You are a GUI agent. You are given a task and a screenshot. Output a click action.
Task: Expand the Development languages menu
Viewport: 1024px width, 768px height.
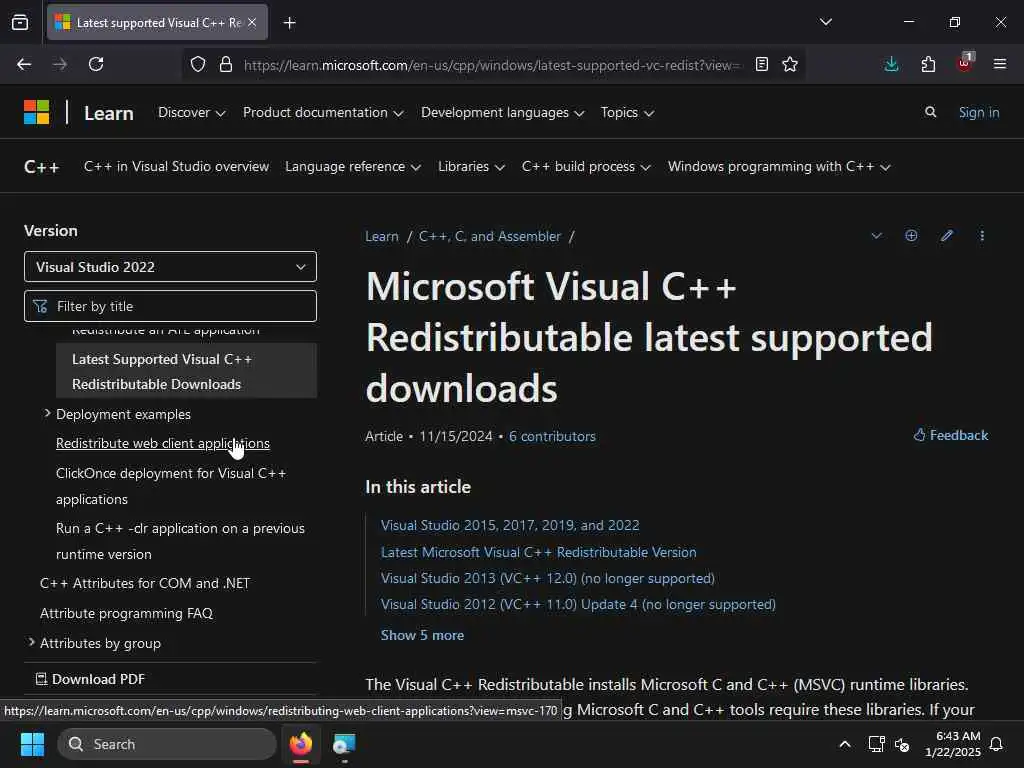coord(502,112)
